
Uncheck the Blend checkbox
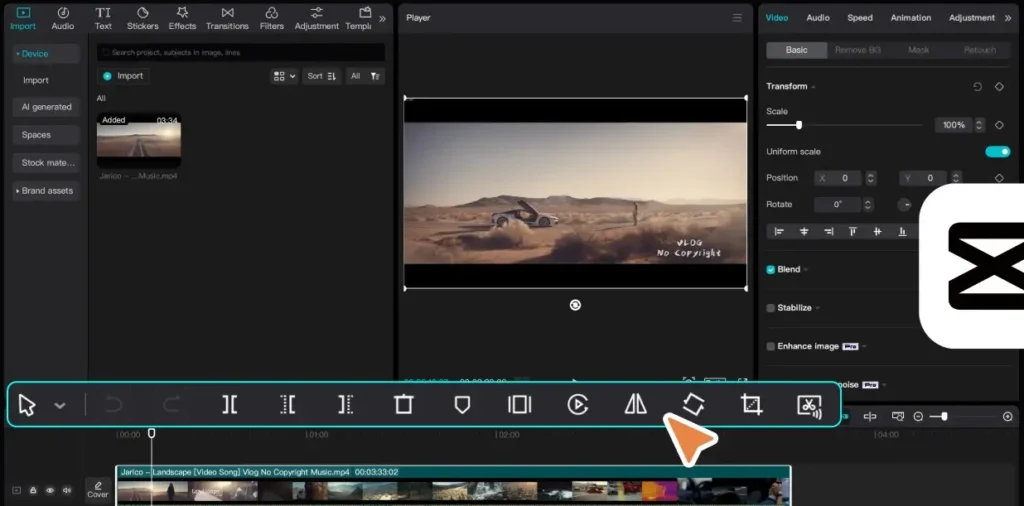tap(771, 270)
